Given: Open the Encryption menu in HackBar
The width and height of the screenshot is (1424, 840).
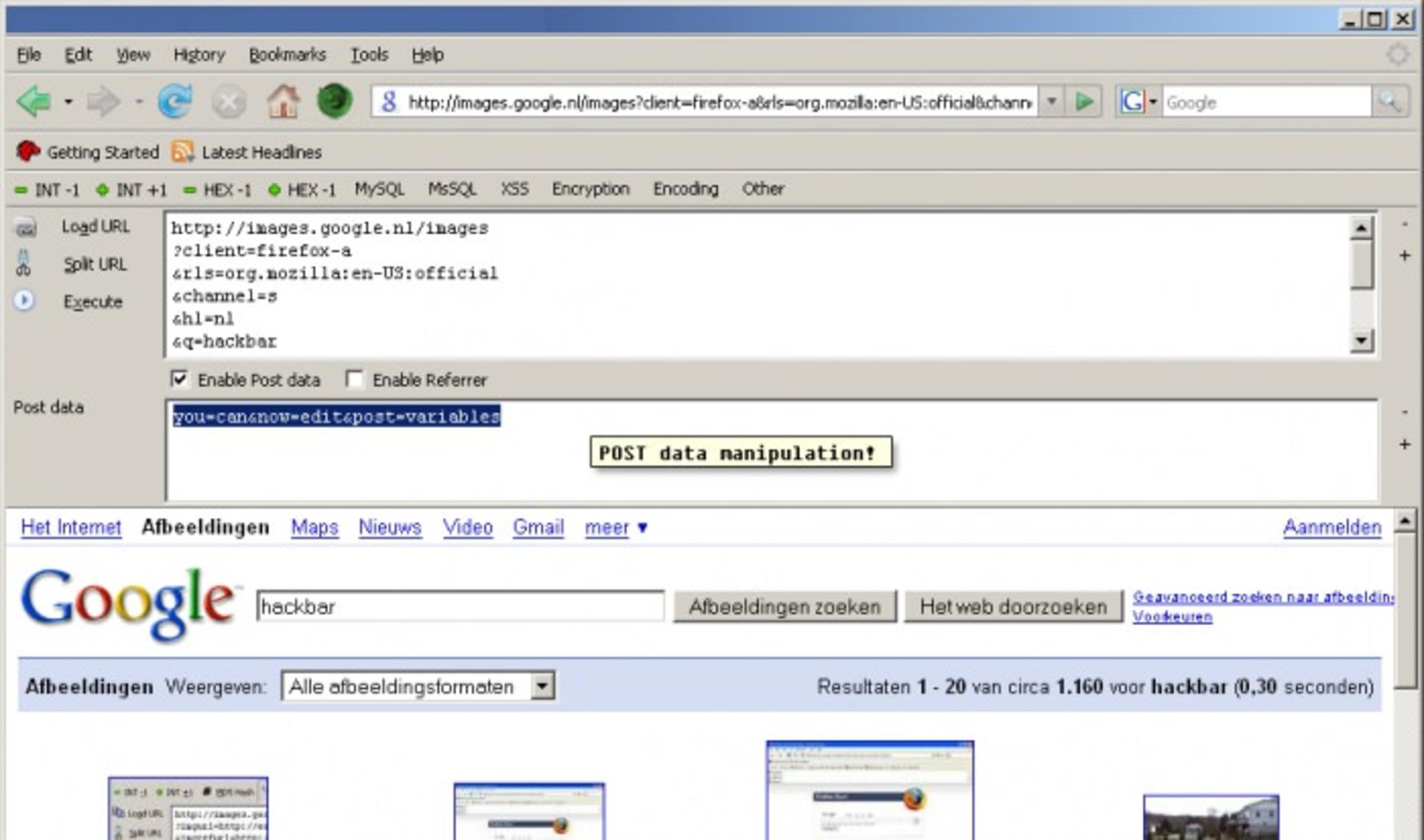Looking at the screenshot, I should click(x=590, y=189).
